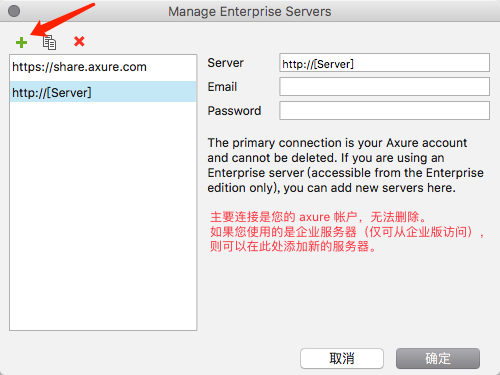The image size is (500, 375).
Task: Focus the Server URL input field
Action: [384, 63]
